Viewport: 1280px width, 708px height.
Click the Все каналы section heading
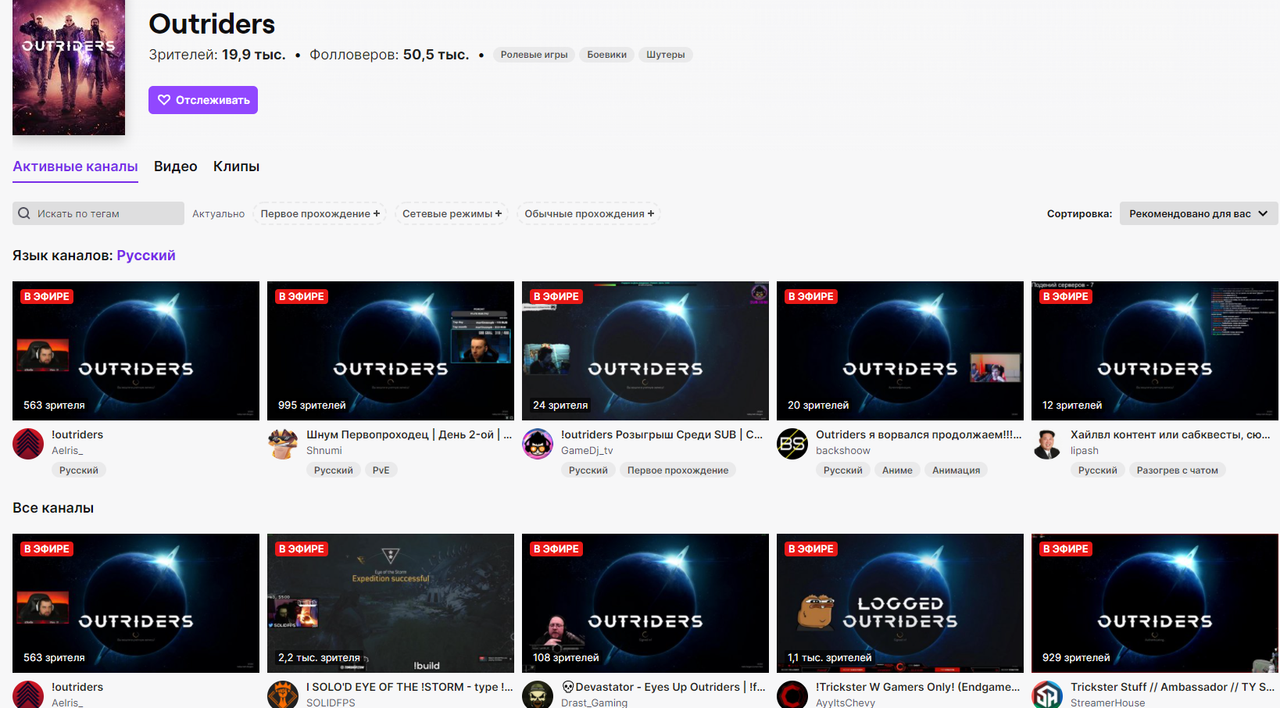click(x=53, y=508)
